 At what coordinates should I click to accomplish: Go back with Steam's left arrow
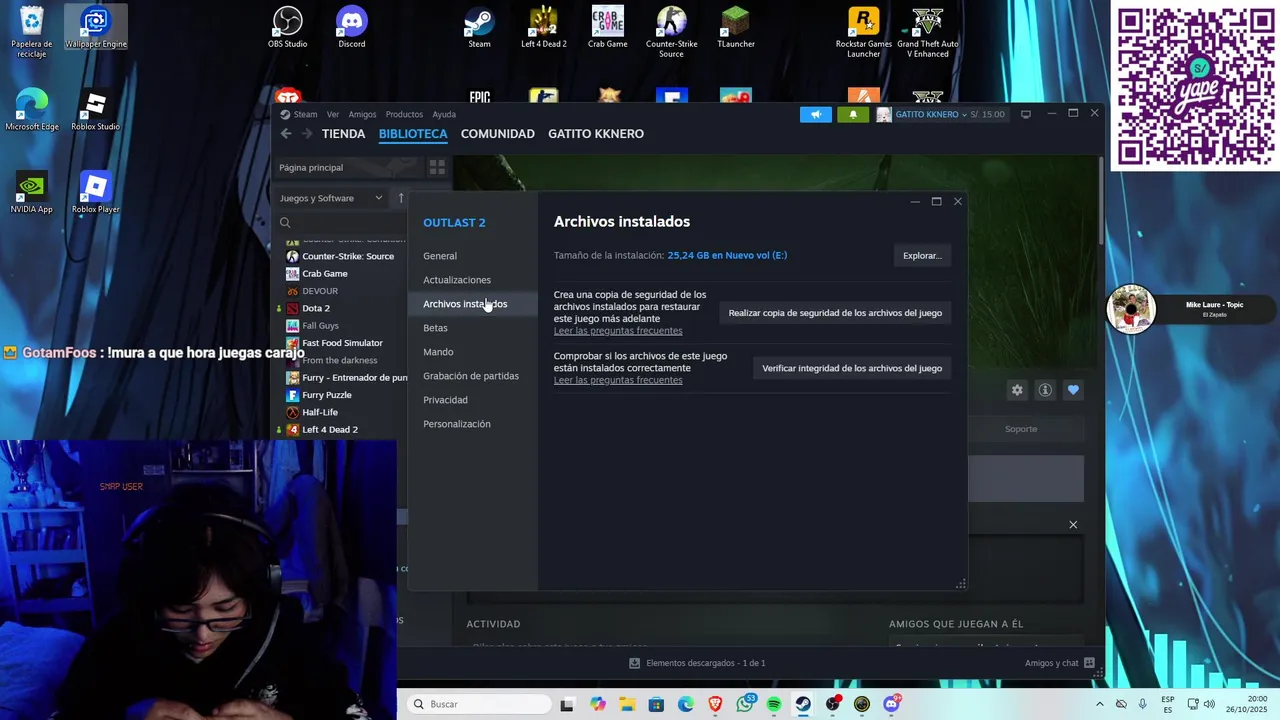pos(286,134)
